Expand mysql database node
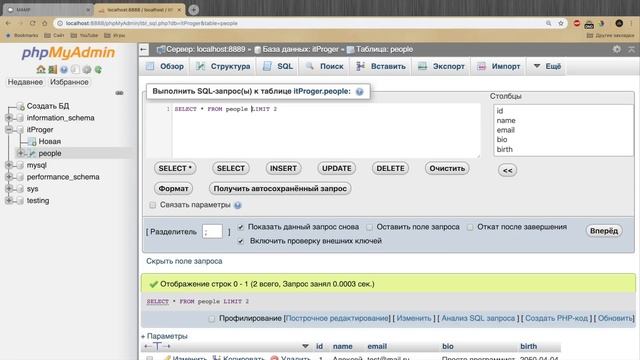This screenshot has height=360, width=640. pyautogui.click(x=9, y=165)
